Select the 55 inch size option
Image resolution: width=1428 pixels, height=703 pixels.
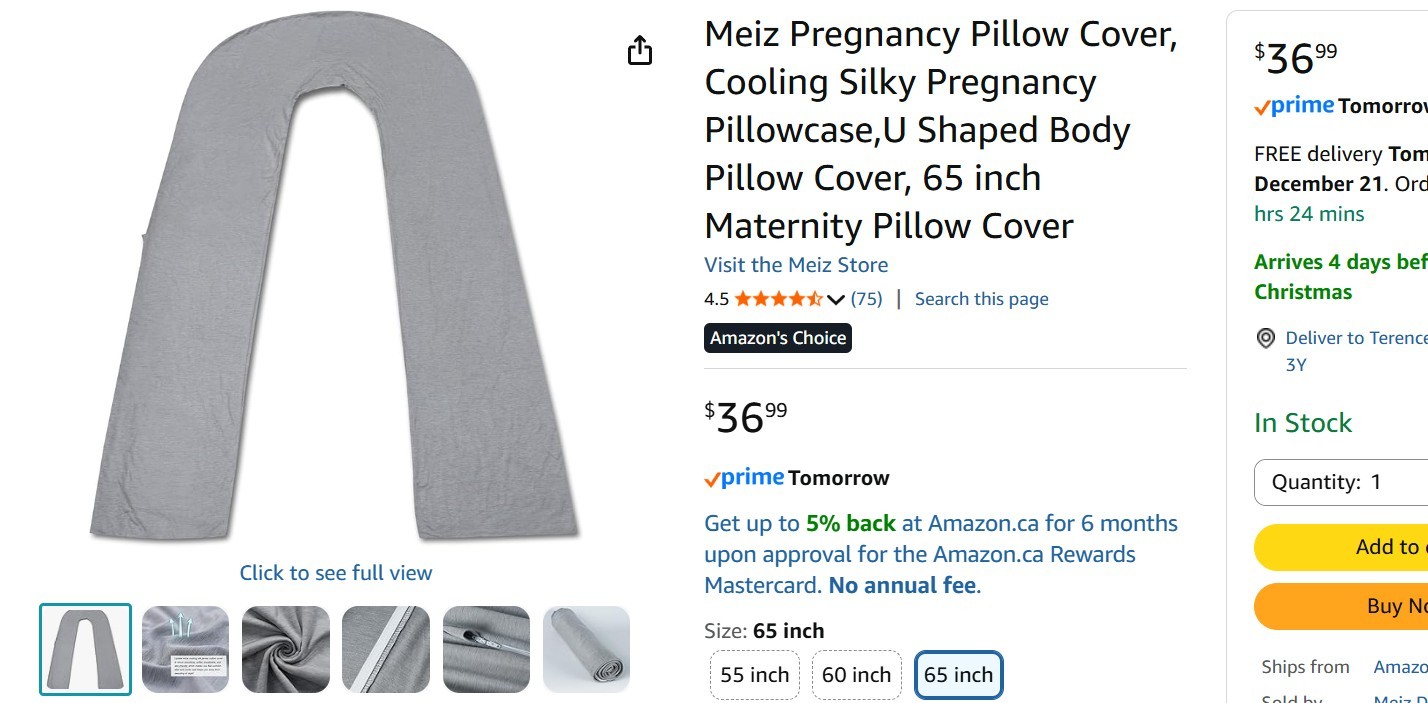pyautogui.click(x=755, y=675)
